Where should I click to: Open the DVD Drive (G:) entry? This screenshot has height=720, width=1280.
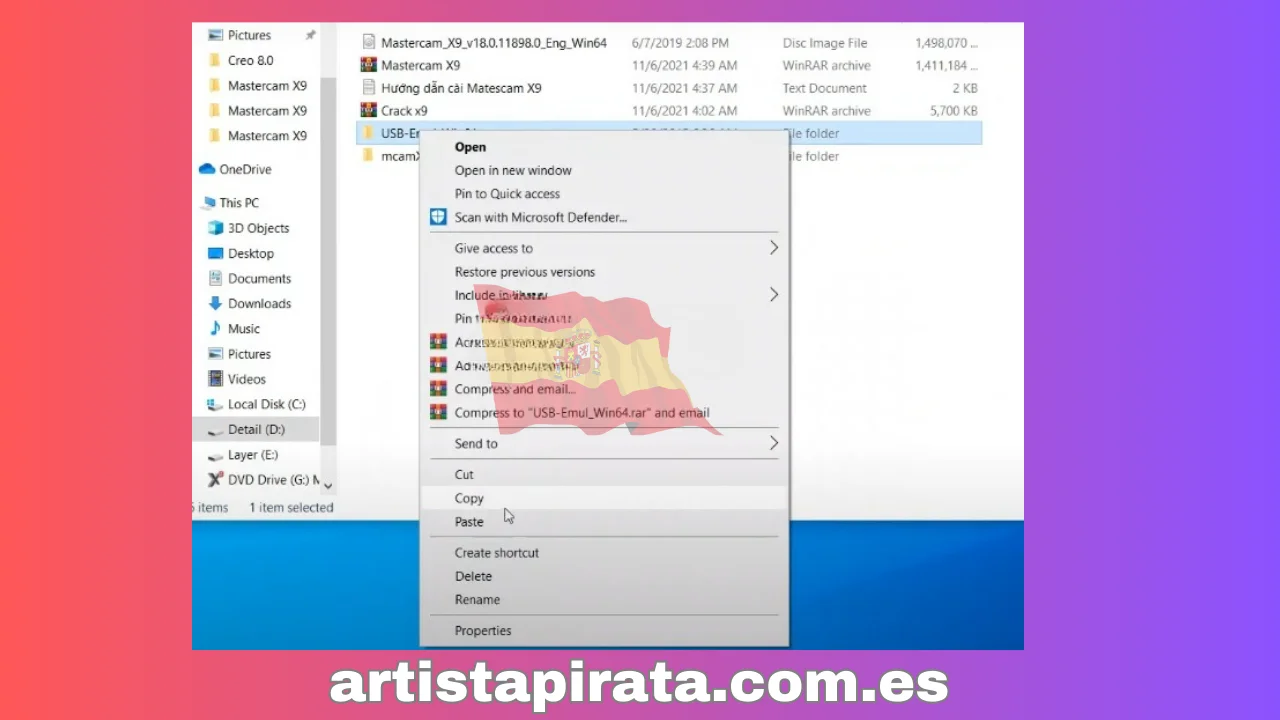point(263,479)
